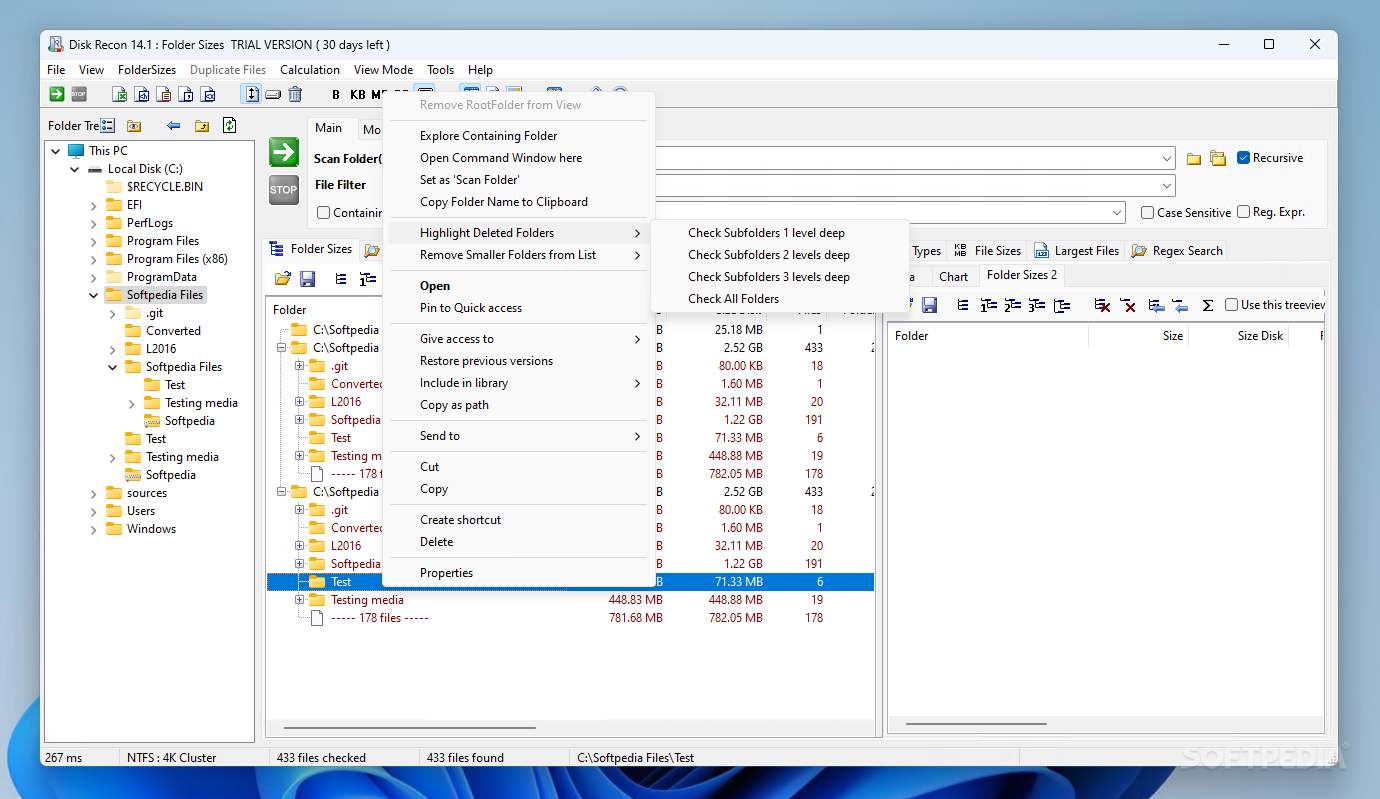Click the horizontal scrollbar under Folder Sizes 2 pane

pos(975,723)
